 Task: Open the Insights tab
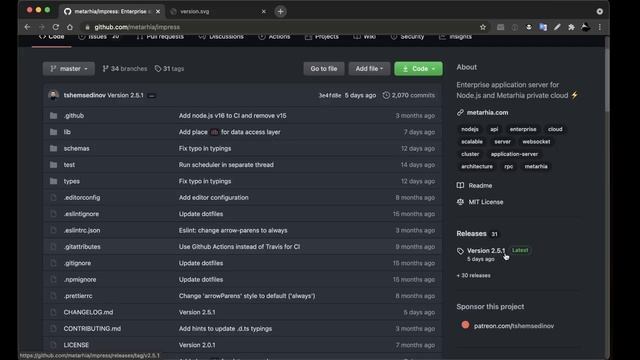coord(456,37)
